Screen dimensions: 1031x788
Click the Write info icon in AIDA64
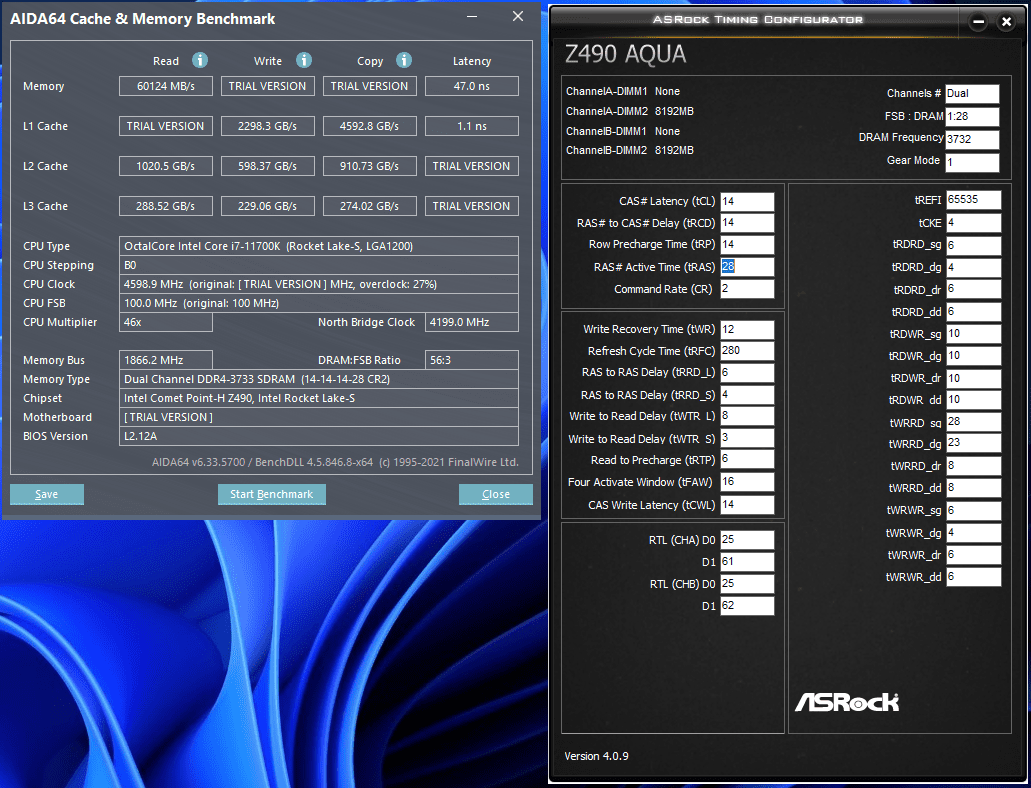pos(304,61)
